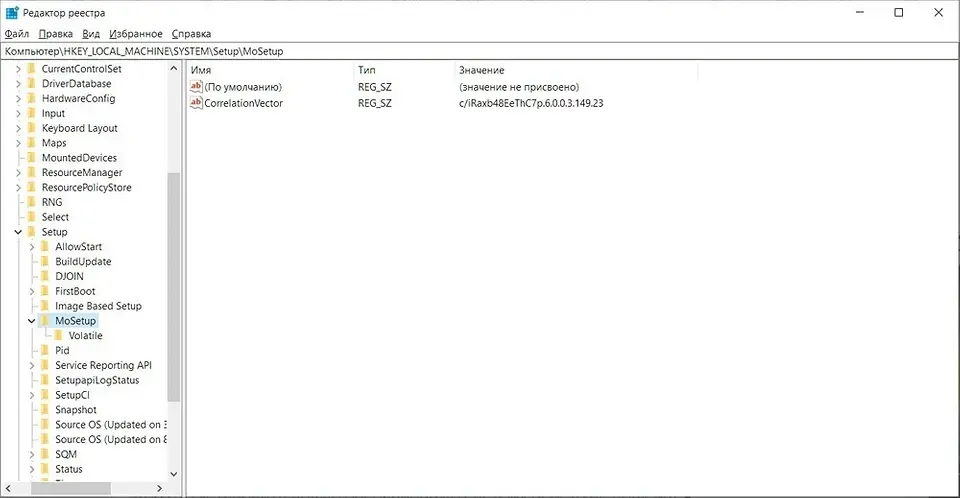The width and height of the screenshot is (960, 498).
Task: Select the HardwareConfig key in tree
Action: [x=78, y=99]
